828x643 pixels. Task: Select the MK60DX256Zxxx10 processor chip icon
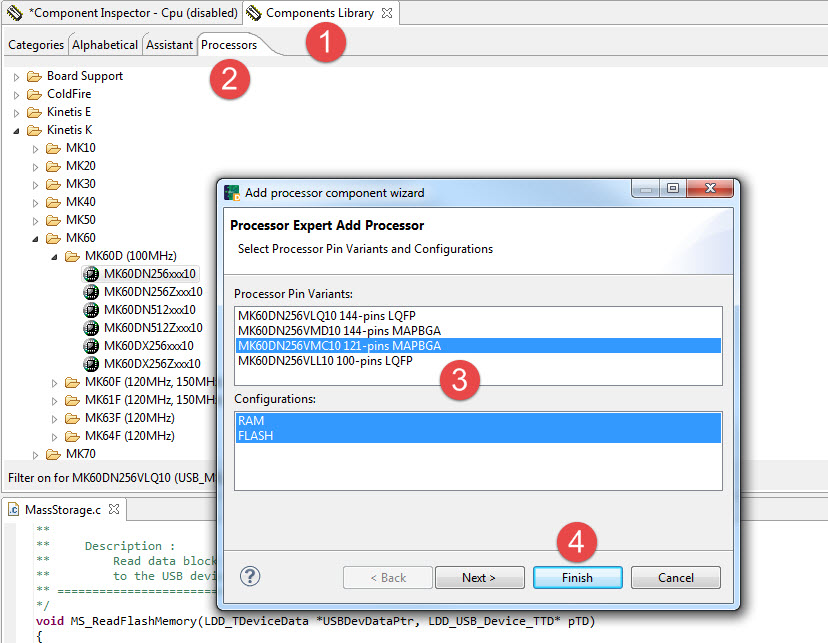[x=91, y=364]
